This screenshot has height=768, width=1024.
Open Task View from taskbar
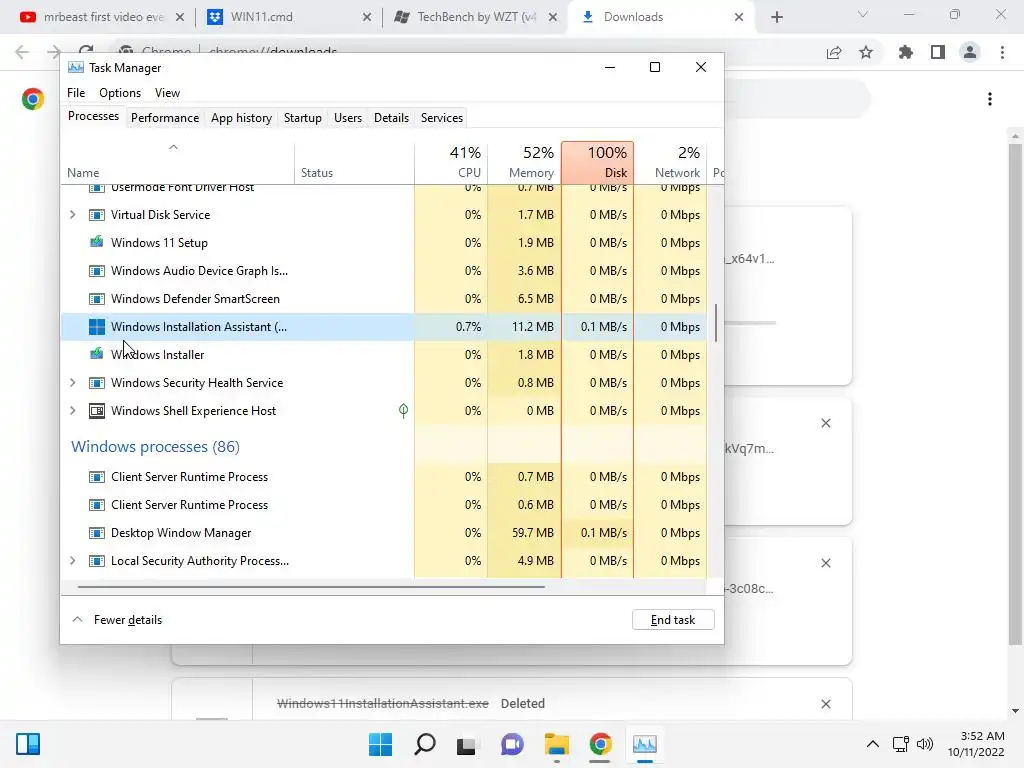466,744
